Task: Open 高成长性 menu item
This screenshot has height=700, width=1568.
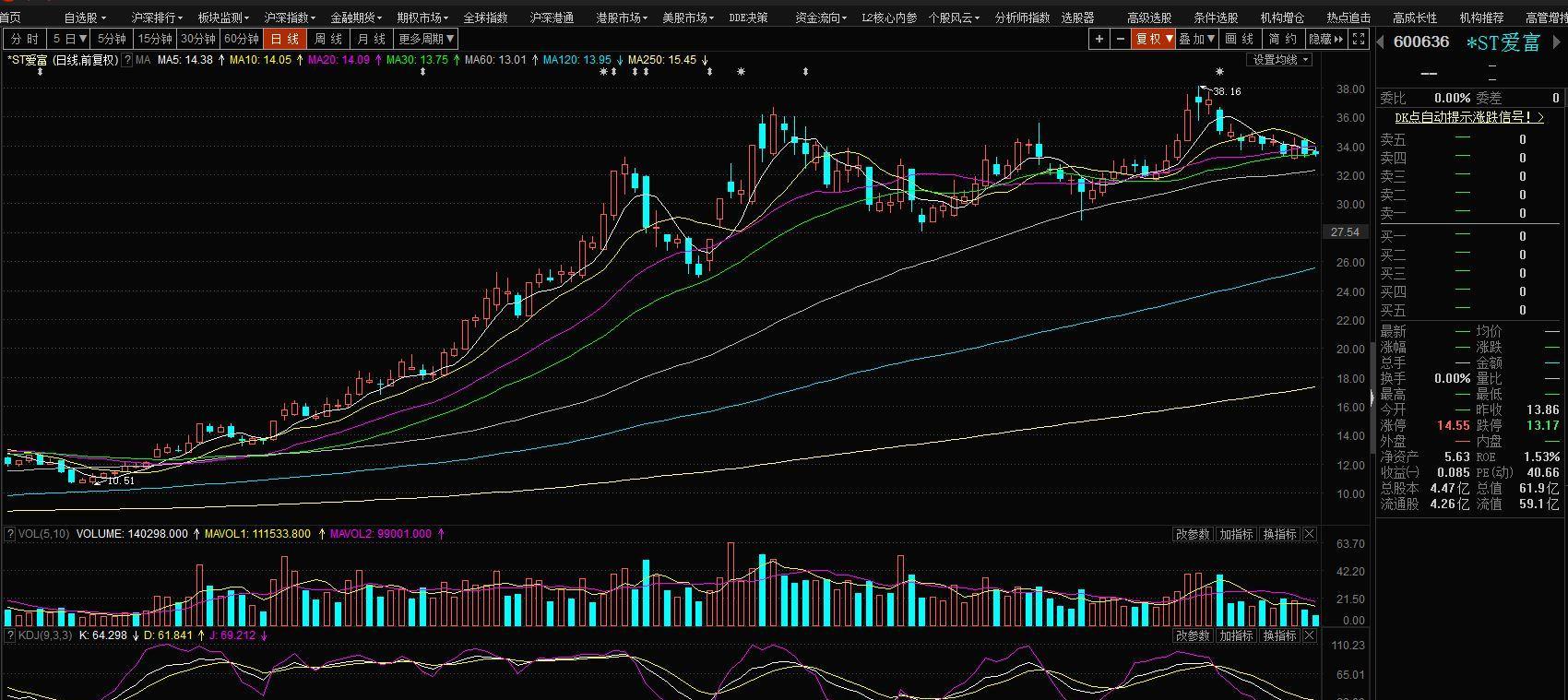Action: 1415,18
